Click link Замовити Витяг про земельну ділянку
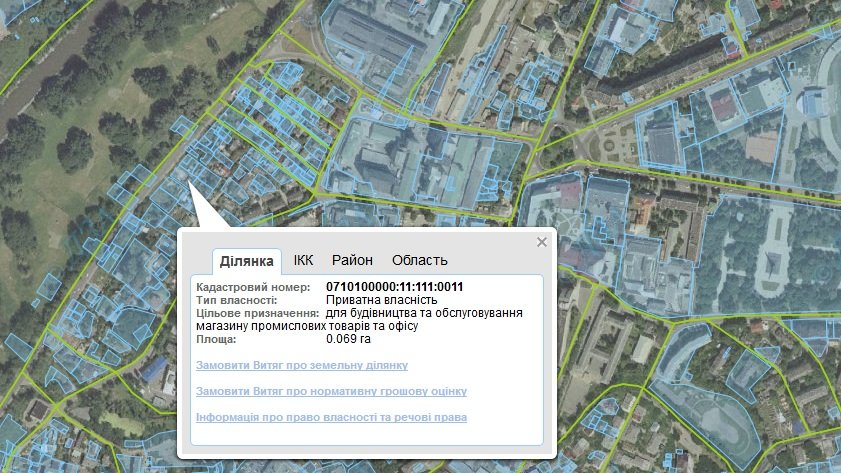Image resolution: width=841 pixels, height=473 pixels. tap(302, 366)
